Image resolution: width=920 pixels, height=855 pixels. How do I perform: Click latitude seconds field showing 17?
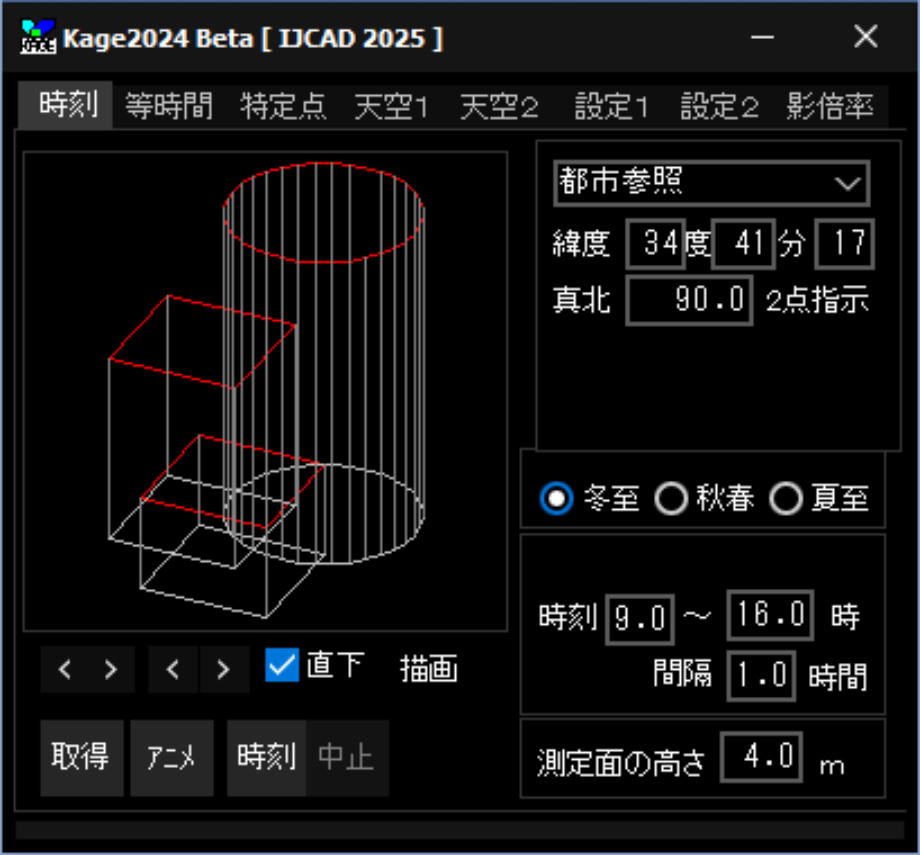coord(844,244)
